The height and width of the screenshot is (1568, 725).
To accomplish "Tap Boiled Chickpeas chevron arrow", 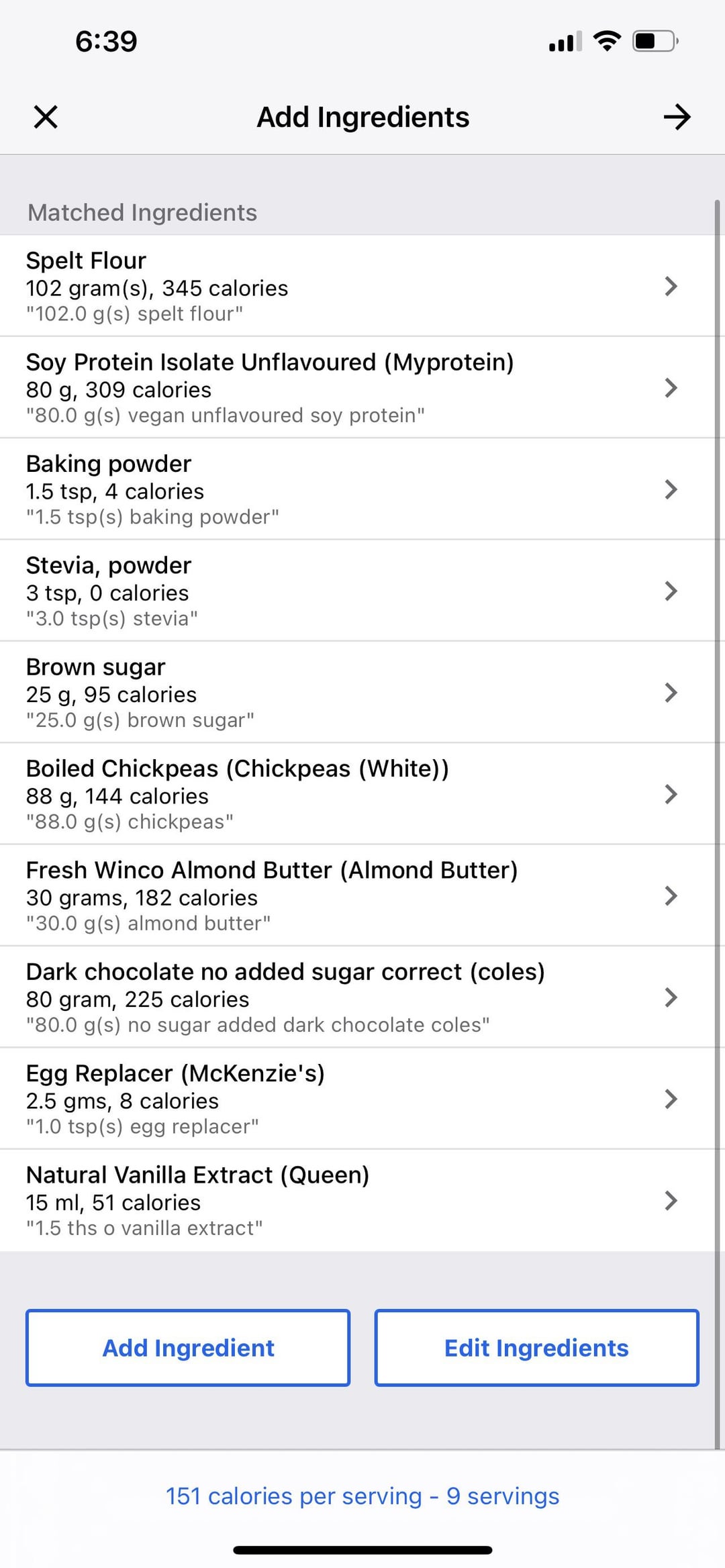I will [x=670, y=794].
